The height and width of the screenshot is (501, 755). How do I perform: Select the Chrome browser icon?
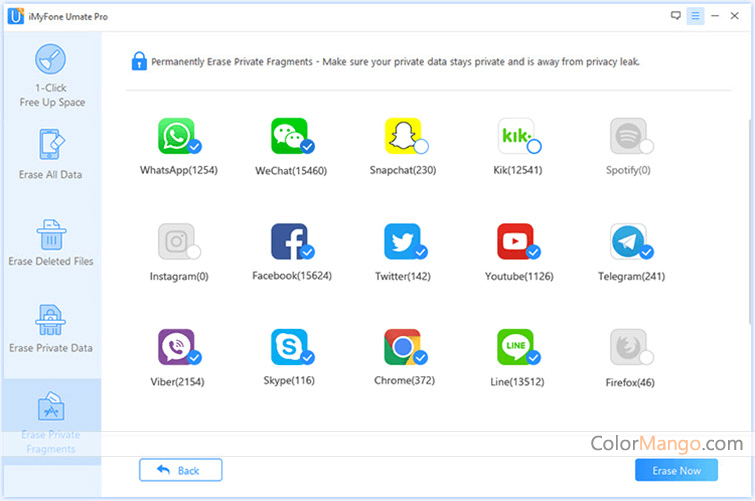tap(402, 346)
